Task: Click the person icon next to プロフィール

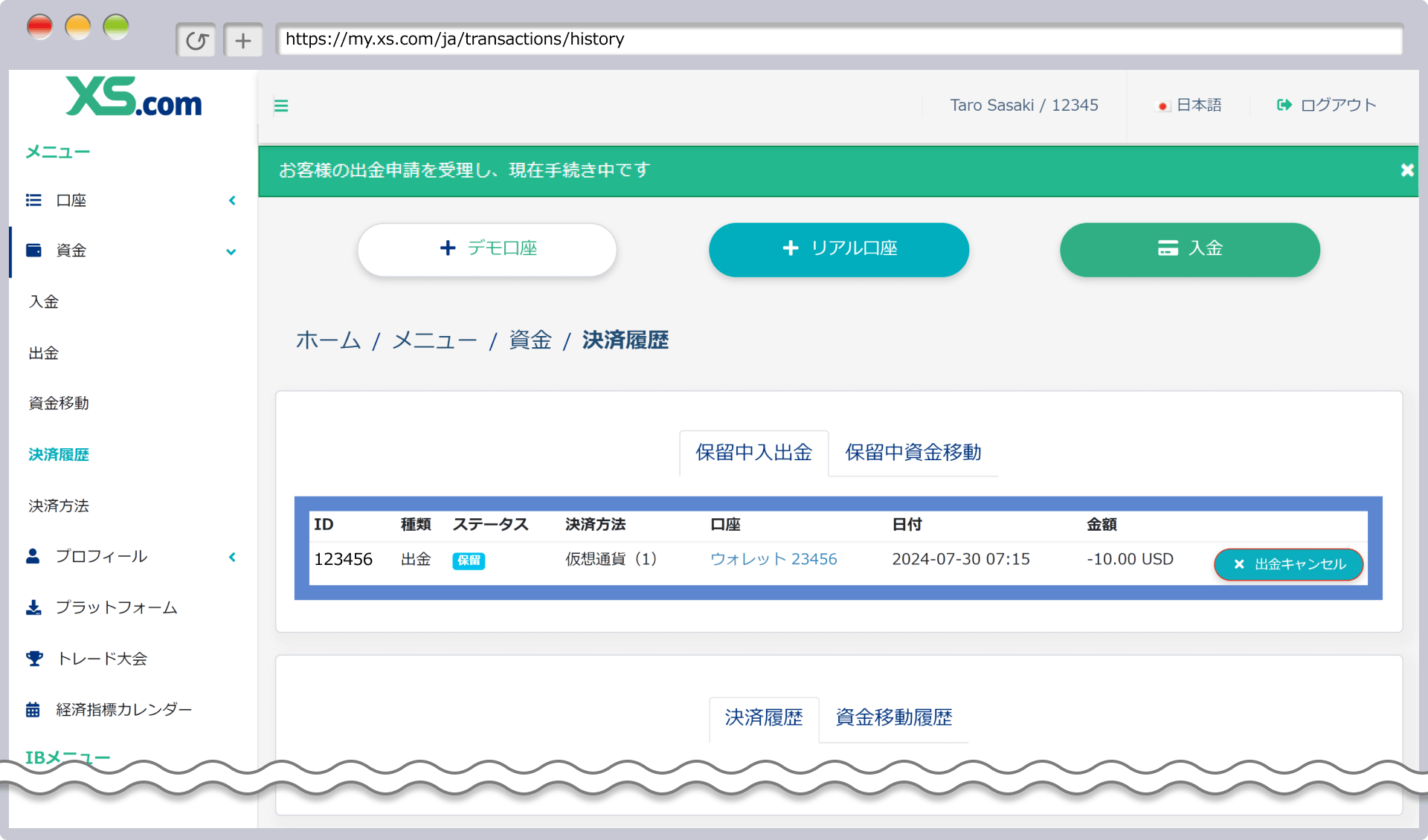Action: [33, 556]
